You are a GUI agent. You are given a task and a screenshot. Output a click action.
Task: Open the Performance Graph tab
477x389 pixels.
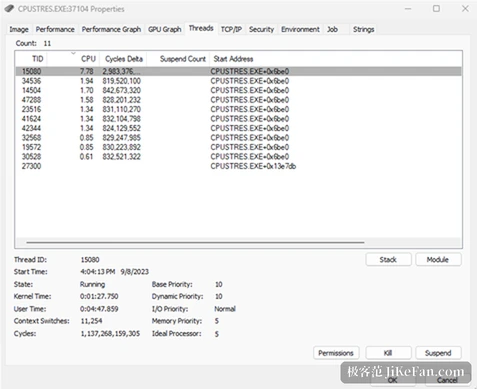[111, 29]
